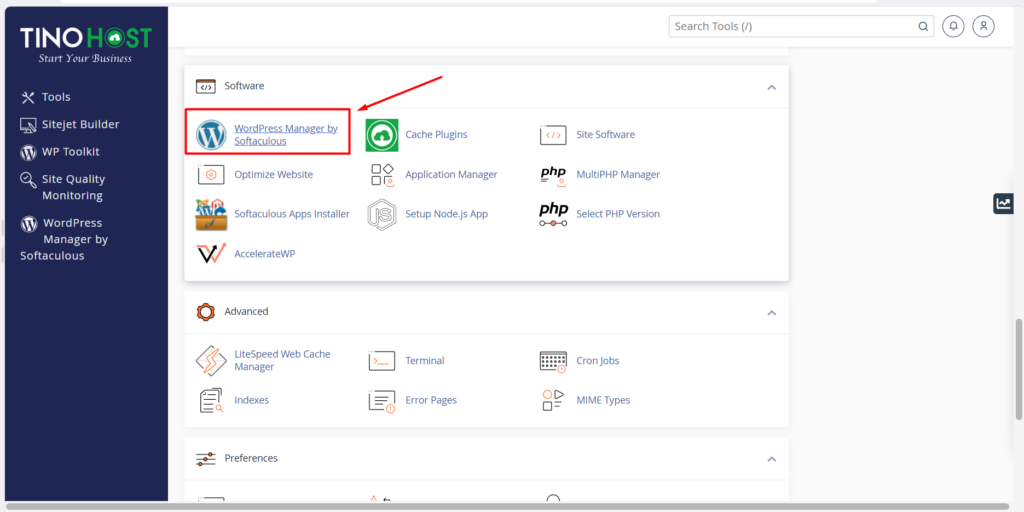This screenshot has width=1024, height=512.
Task: Click the Cron Jobs calendar icon
Action: pyautogui.click(x=553, y=361)
